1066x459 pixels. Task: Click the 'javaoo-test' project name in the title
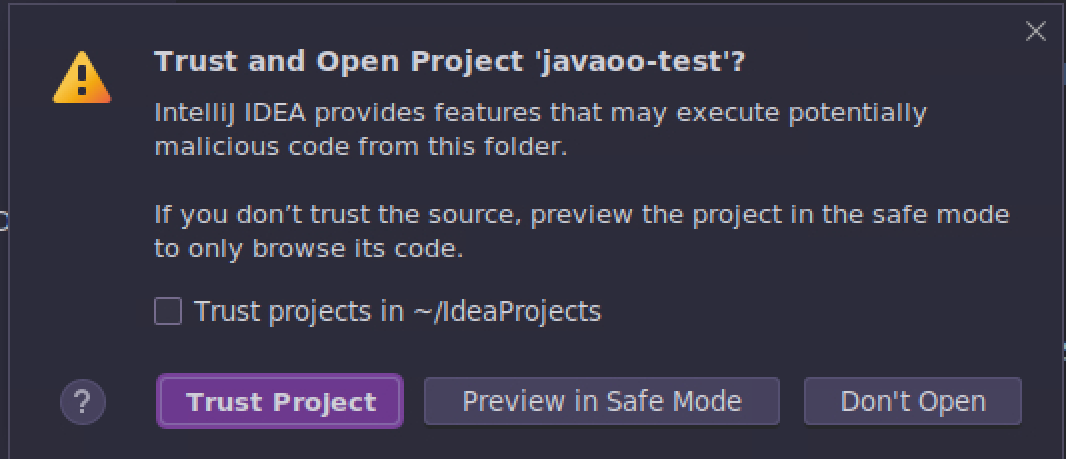pos(633,62)
